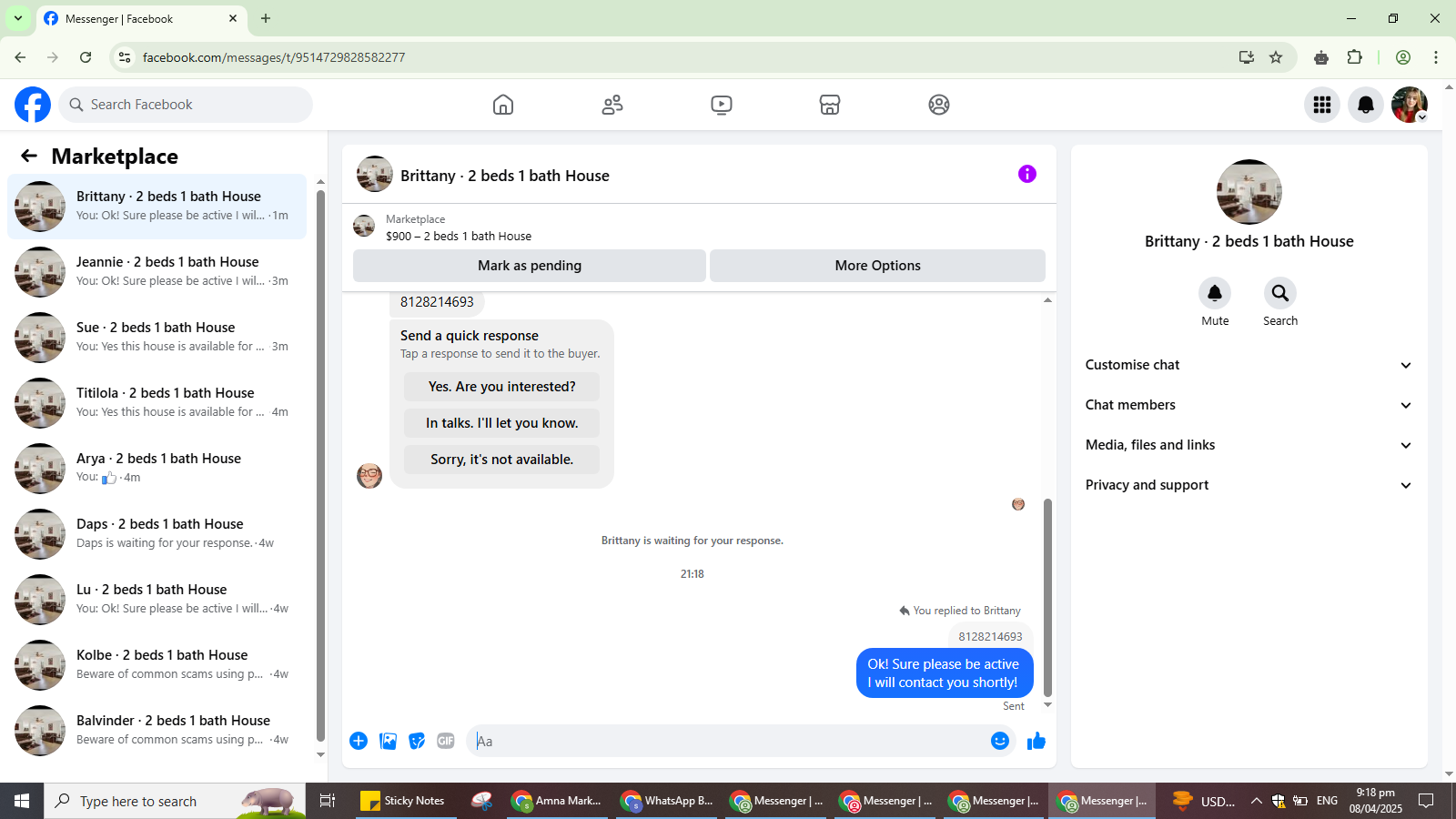Open conversation information purple icon
The width and height of the screenshot is (1456, 819).
click(x=1027, y=174)
